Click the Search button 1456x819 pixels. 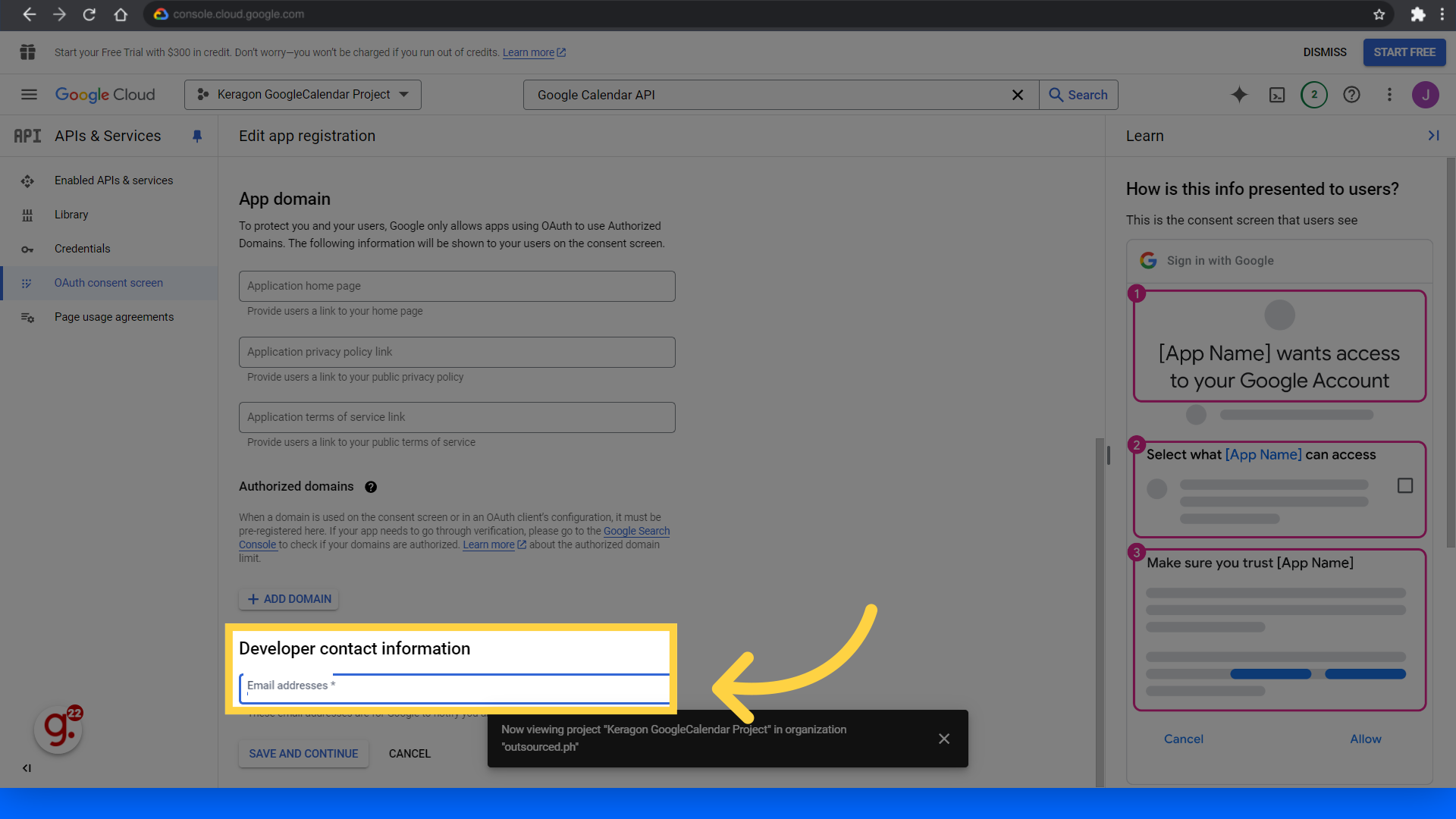(x=1078, y=95)
